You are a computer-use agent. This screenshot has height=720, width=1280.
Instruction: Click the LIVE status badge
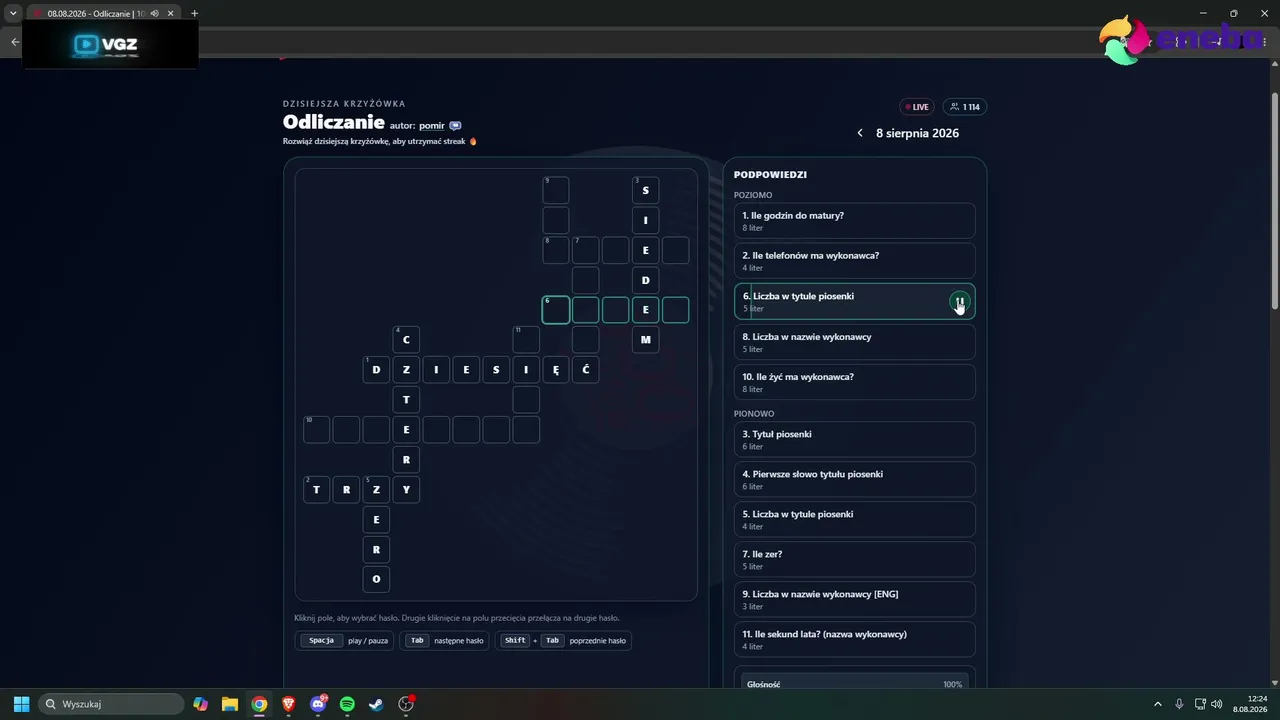coord(916,107)
